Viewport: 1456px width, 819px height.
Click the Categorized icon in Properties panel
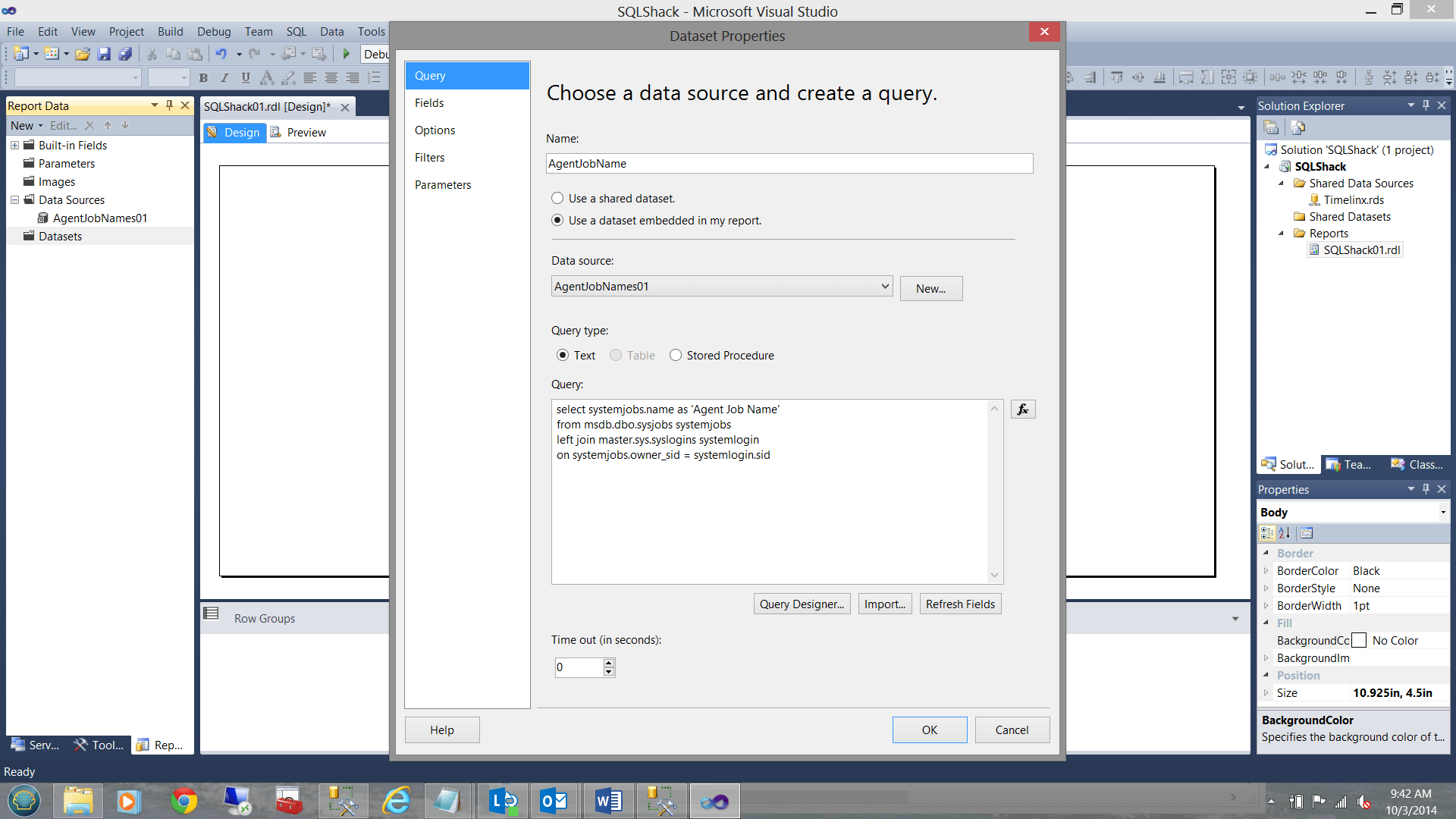click(1267, 533)
